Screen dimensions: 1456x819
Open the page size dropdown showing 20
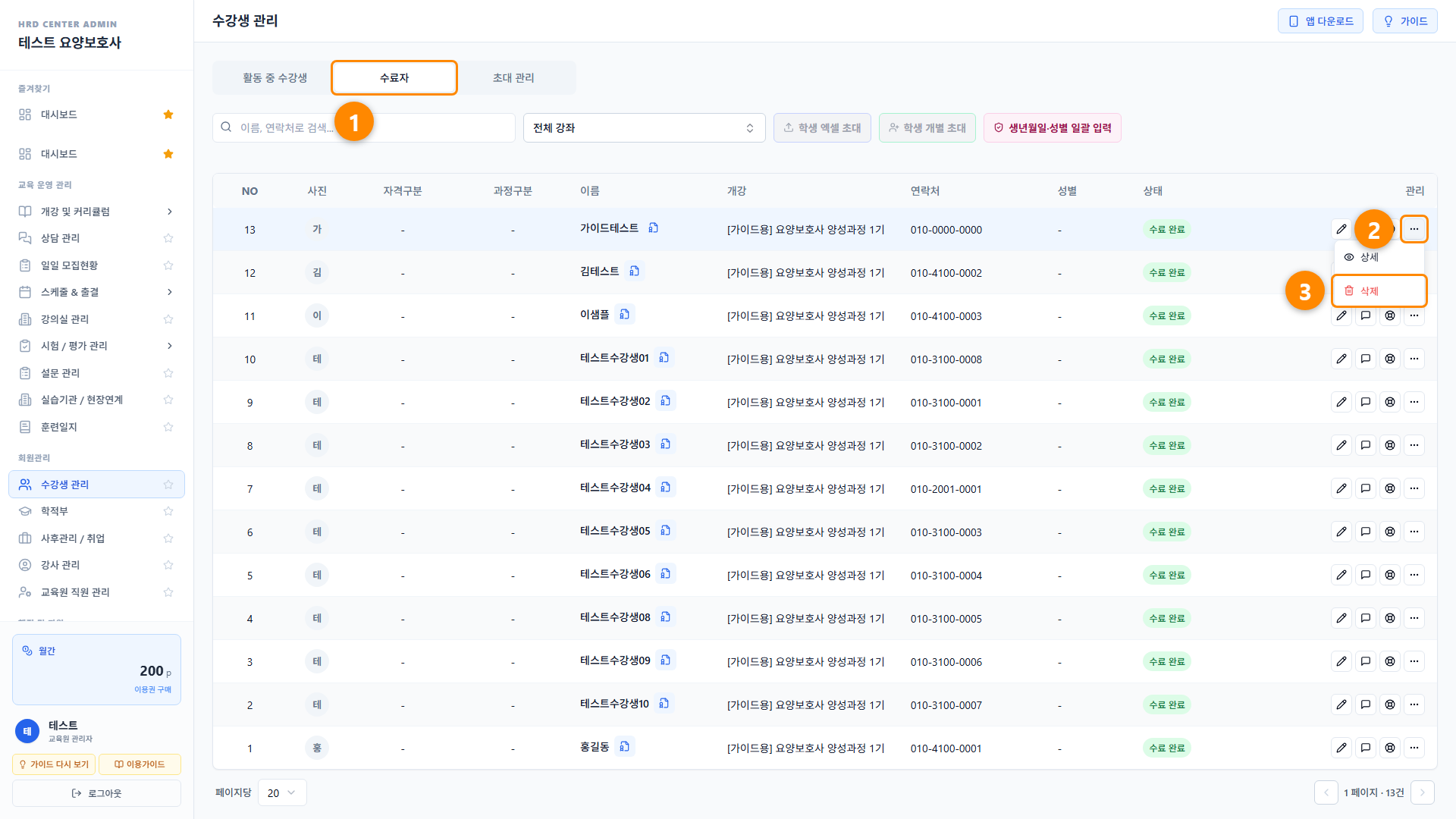282,792
